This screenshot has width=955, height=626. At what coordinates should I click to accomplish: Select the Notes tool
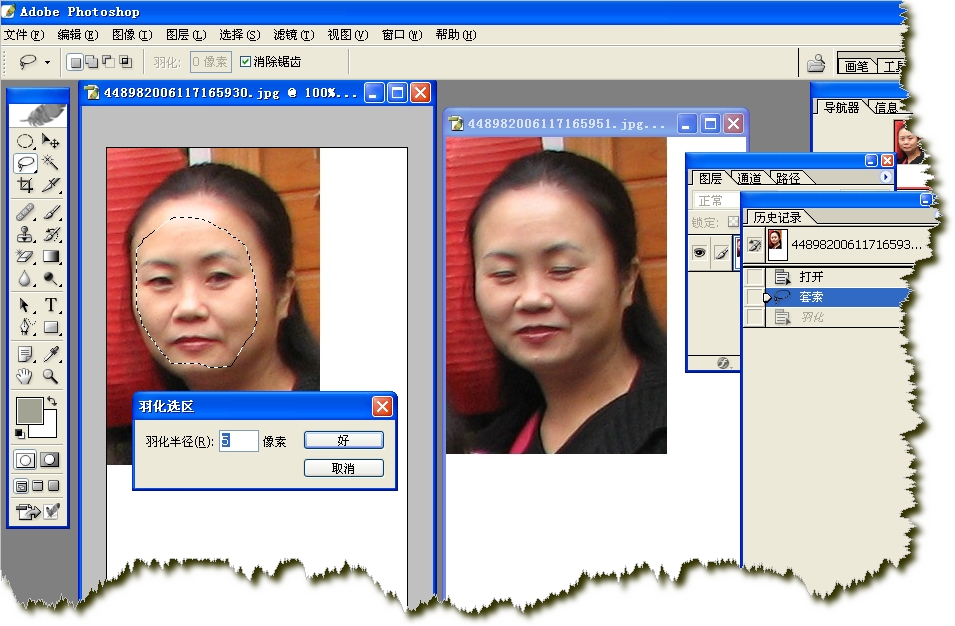click(x=25, y=354)
